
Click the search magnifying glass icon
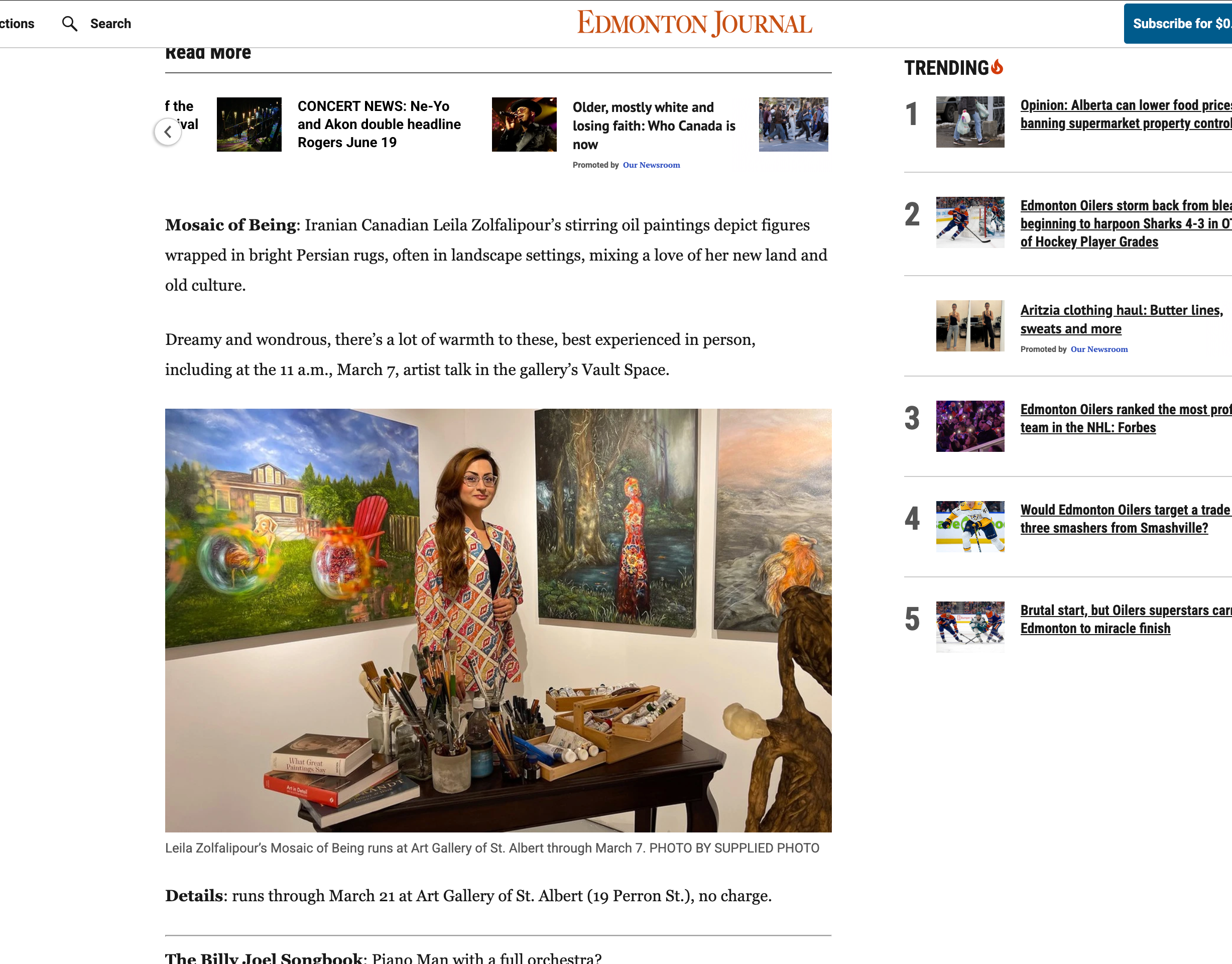coord(69,24)
